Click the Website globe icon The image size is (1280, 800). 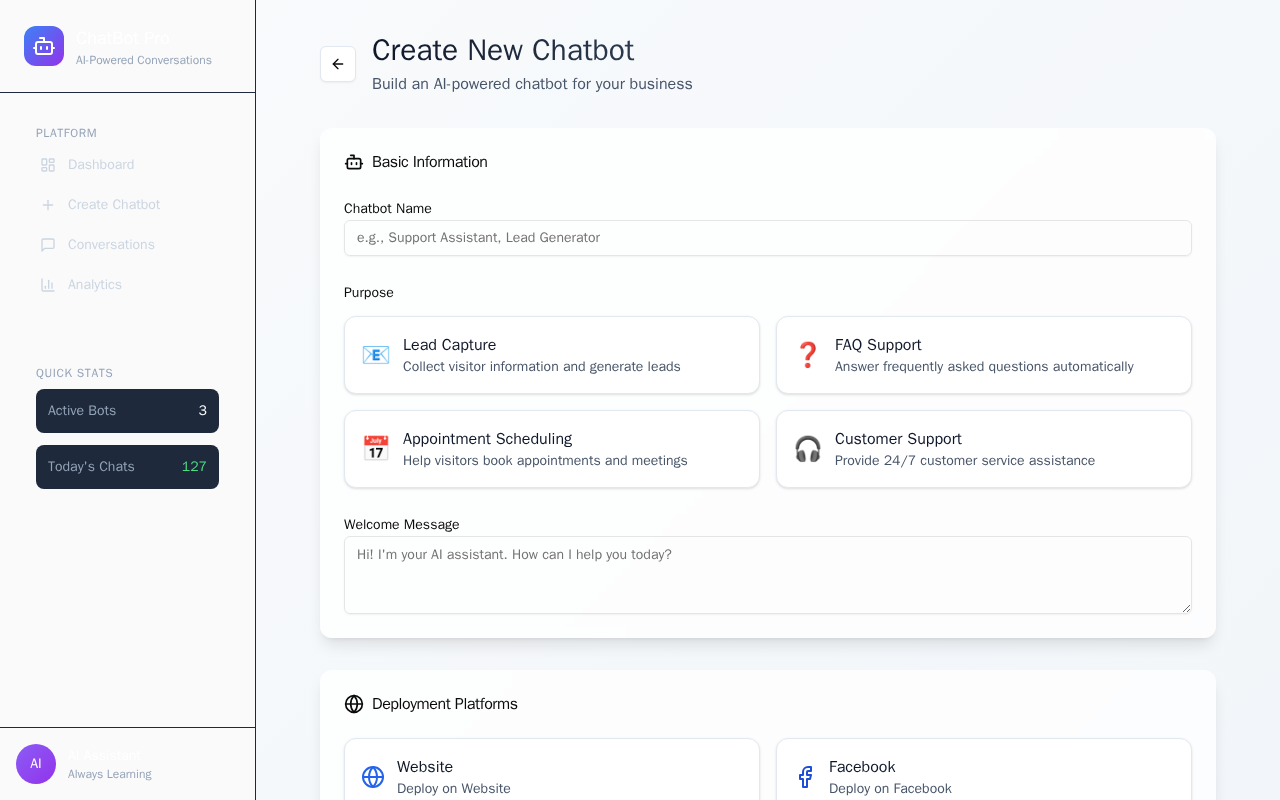tap(373, 777)
